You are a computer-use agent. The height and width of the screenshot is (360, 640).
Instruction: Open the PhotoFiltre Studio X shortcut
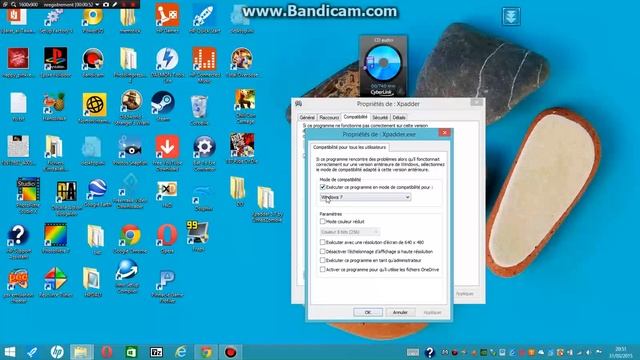[x=28, y=195]
